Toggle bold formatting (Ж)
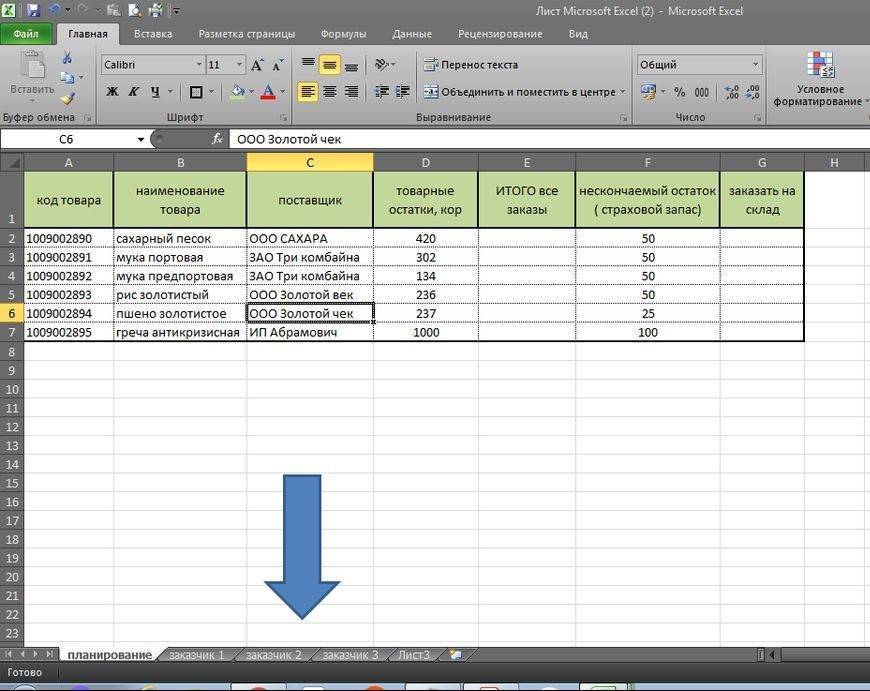Viewport: 870px width, 691px height. (x=111, y=91)
